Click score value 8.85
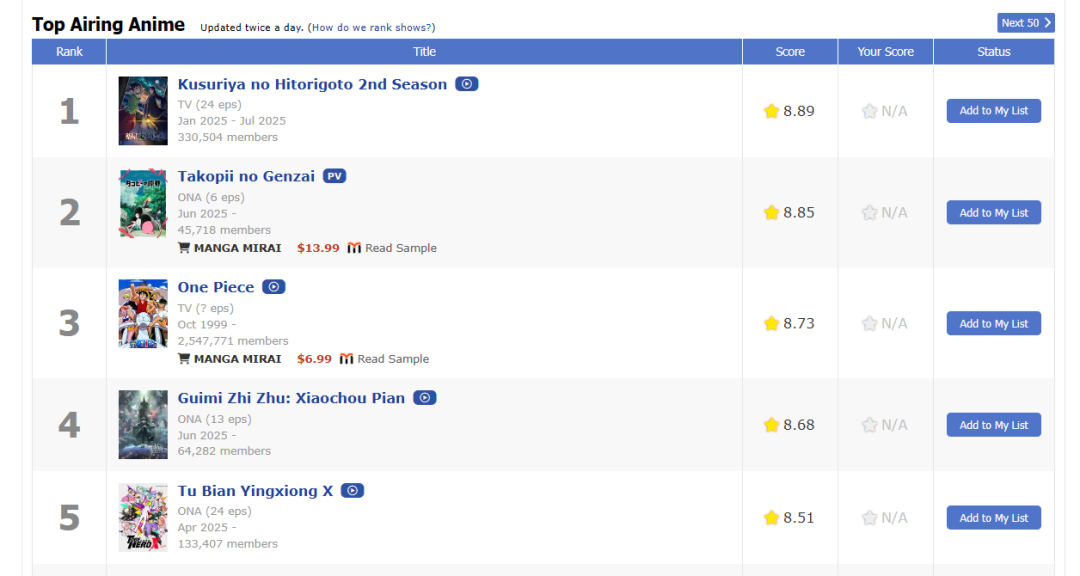The image size is (1080, 576). tap(799, 213)
